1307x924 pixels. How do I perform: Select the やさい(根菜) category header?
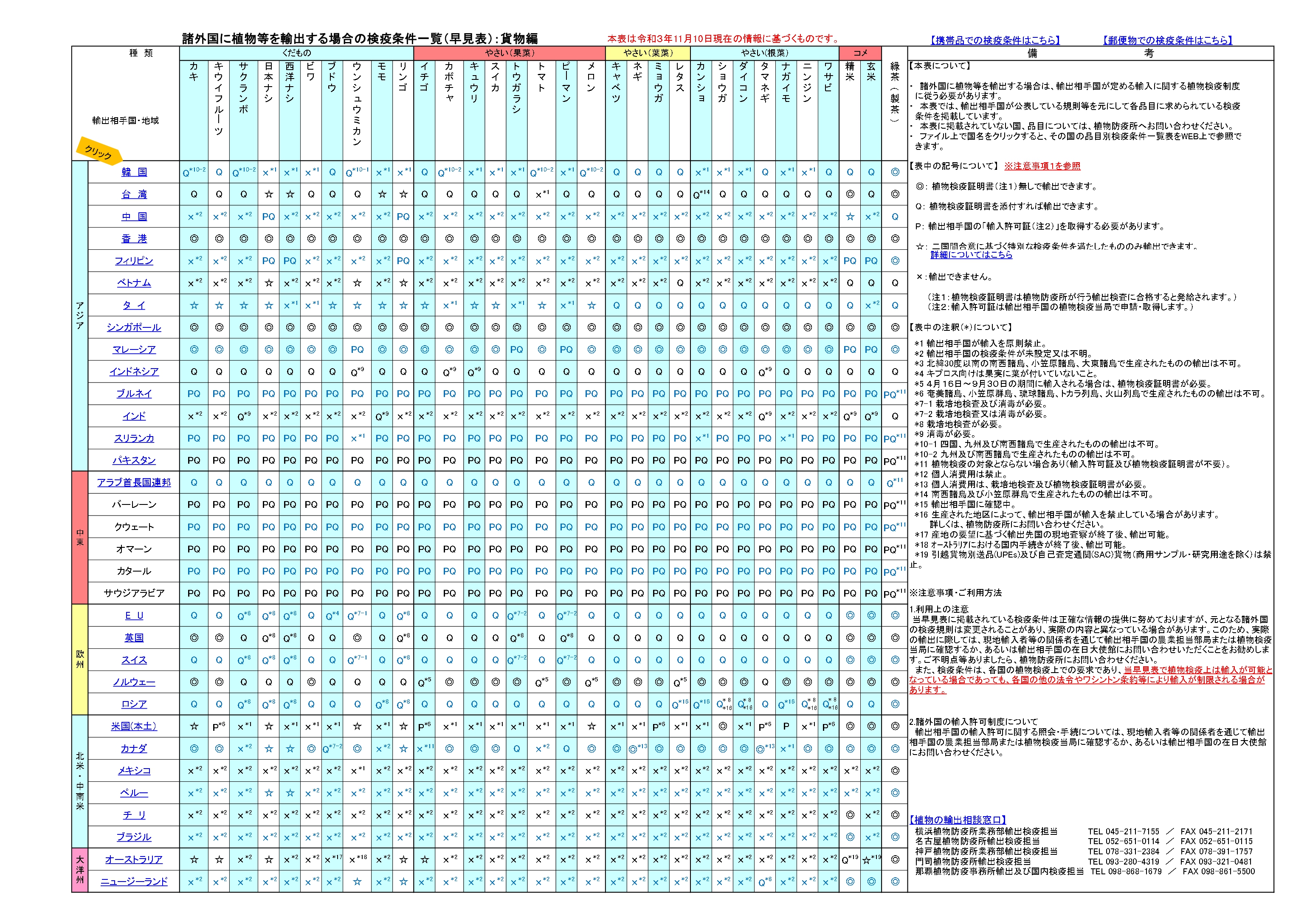point(764,53)
